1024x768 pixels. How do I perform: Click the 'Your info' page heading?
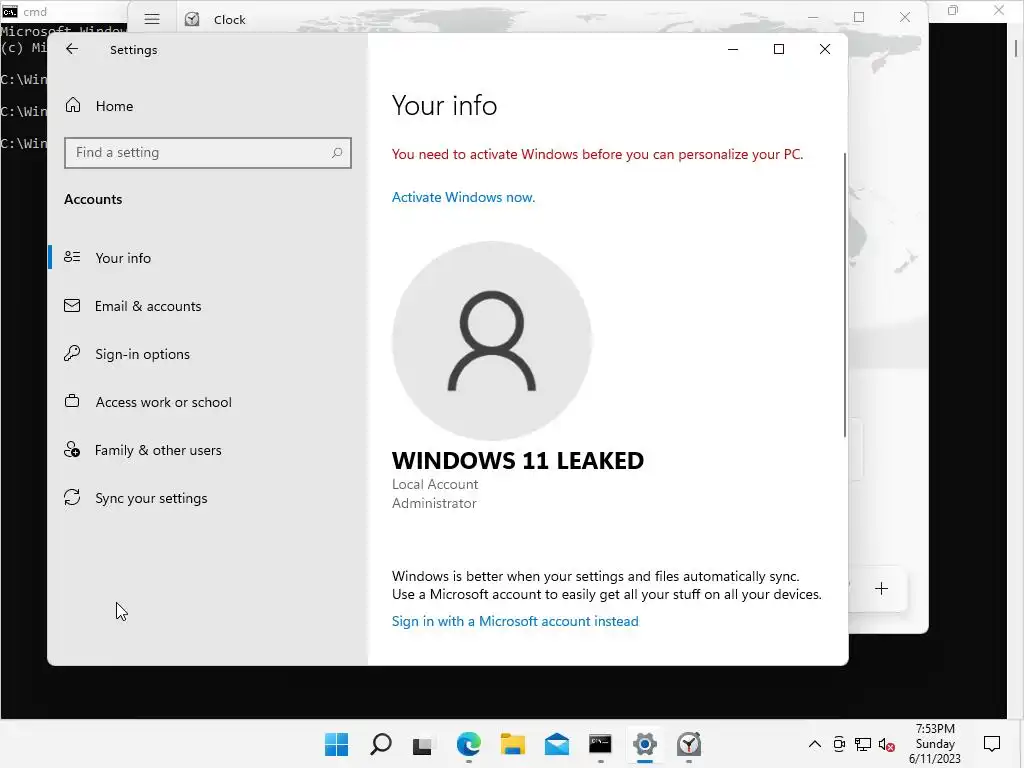444,106
